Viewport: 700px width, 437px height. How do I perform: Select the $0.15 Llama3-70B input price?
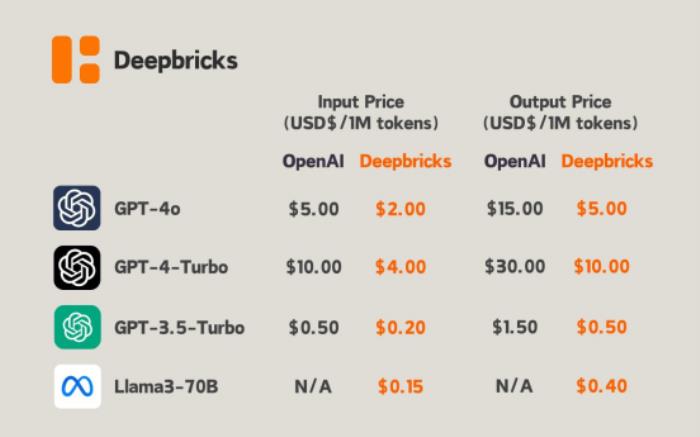click(x=400, y=387)
